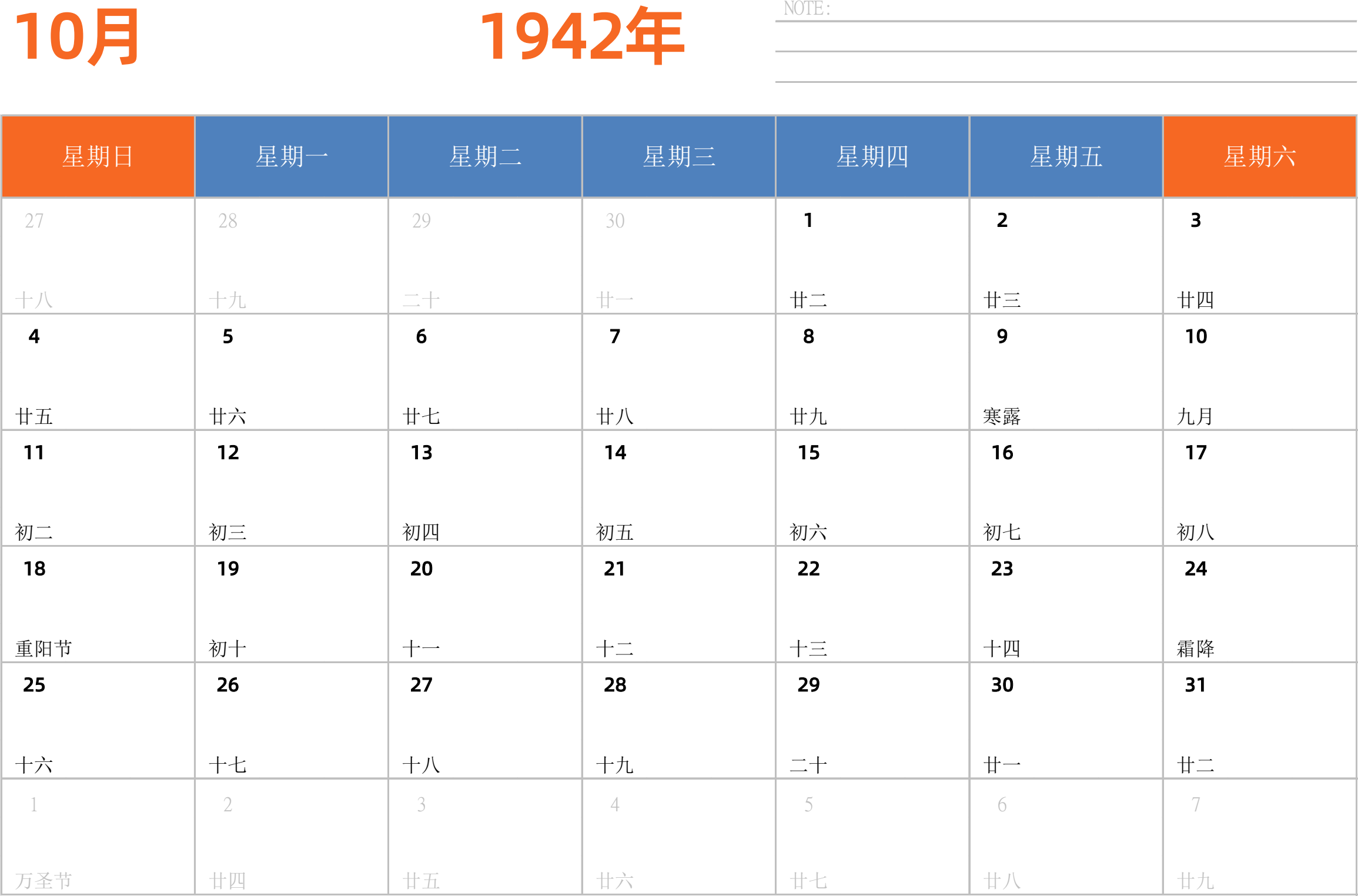1358x896 pixels.
Task: Select the date 31 cell
Action: [x=1259, y=721]
